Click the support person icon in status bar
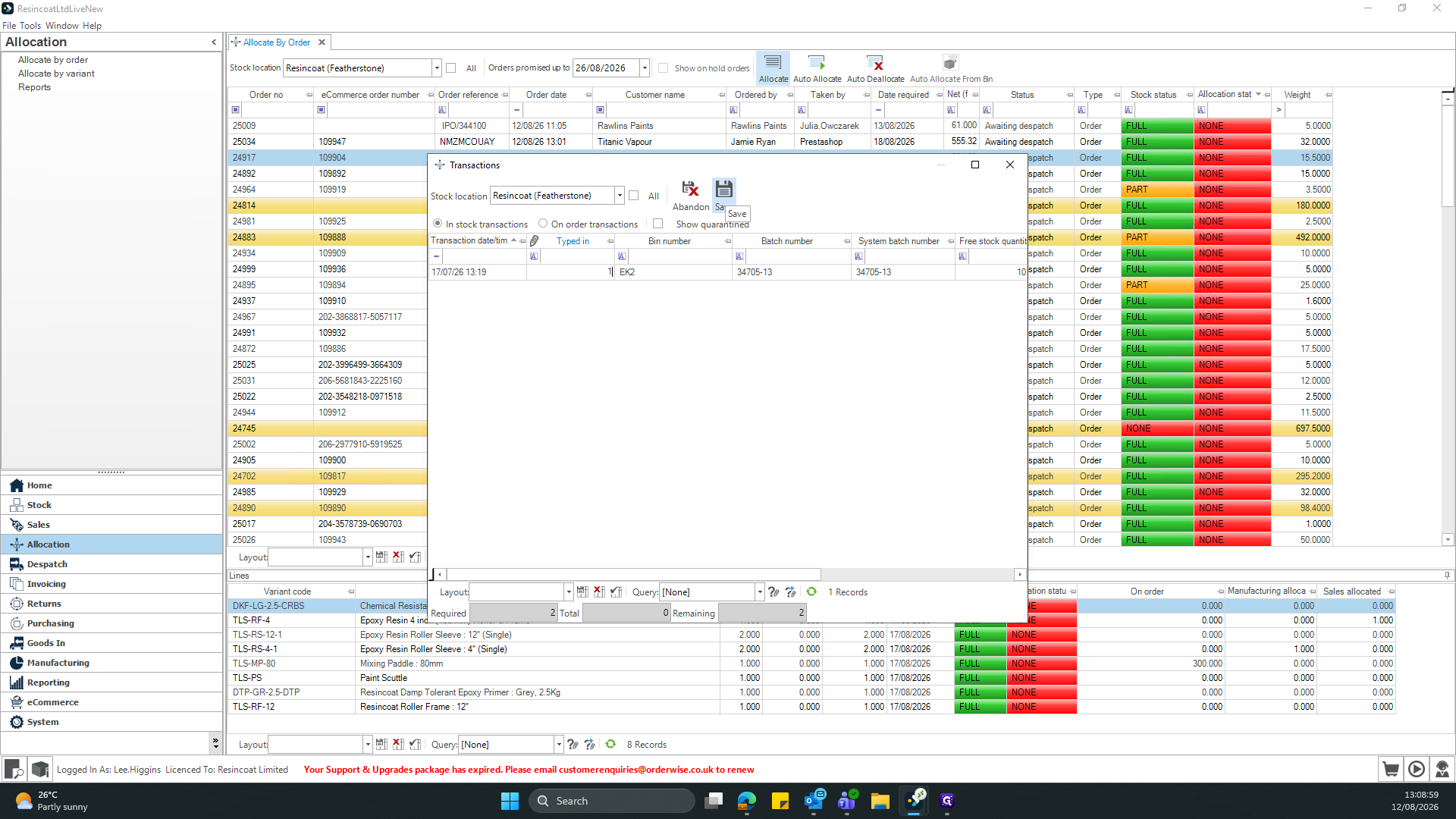The image size is (1456, 819). [x=1442, y=769]
